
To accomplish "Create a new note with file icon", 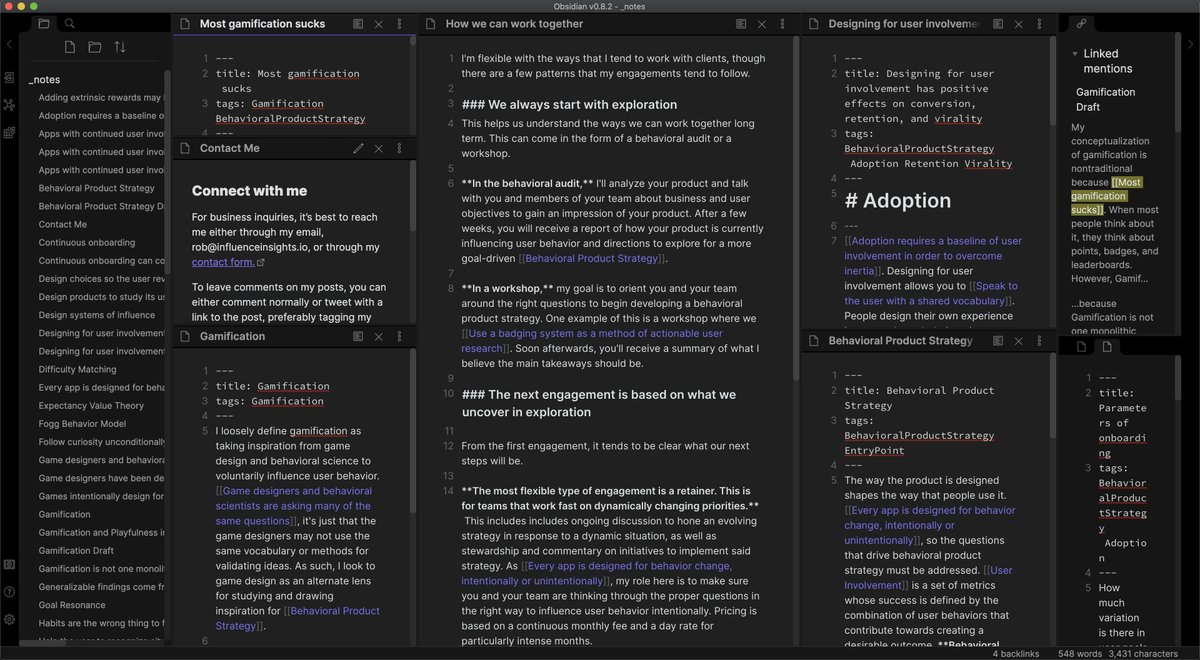I will click(70, 47).
